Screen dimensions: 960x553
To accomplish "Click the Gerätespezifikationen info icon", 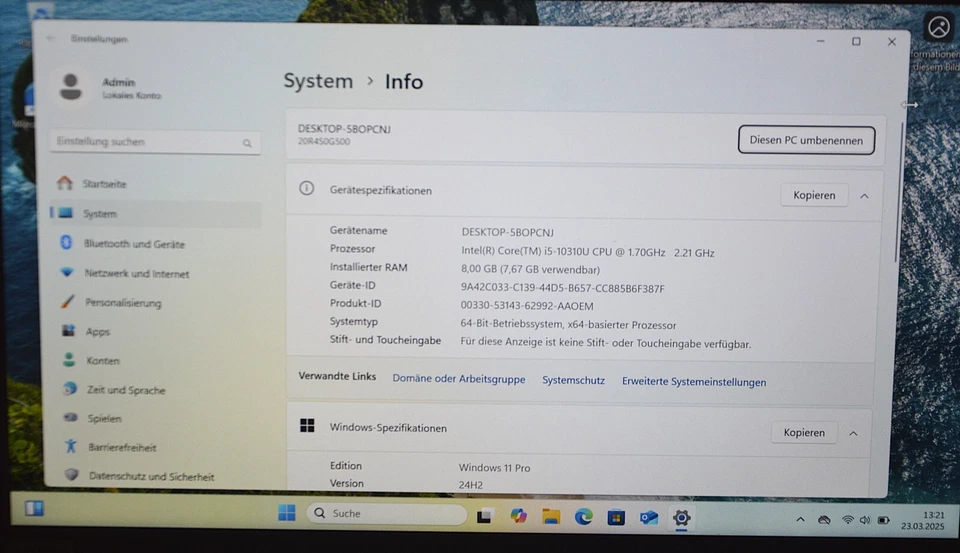I will coord(307,189).
